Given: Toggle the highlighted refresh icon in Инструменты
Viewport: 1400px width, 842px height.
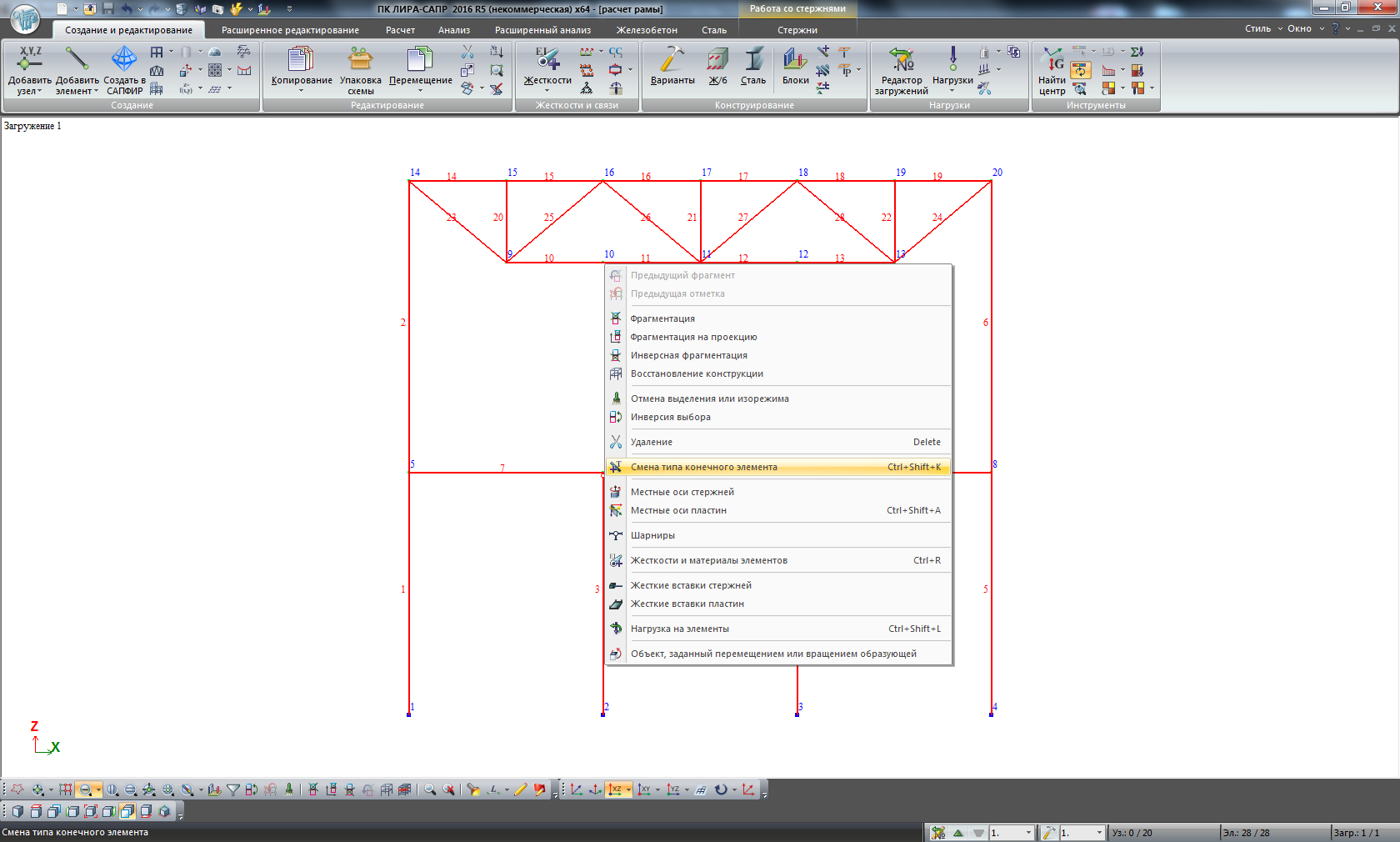Looking at the screenshot, I should click(x=1079, y=70).
